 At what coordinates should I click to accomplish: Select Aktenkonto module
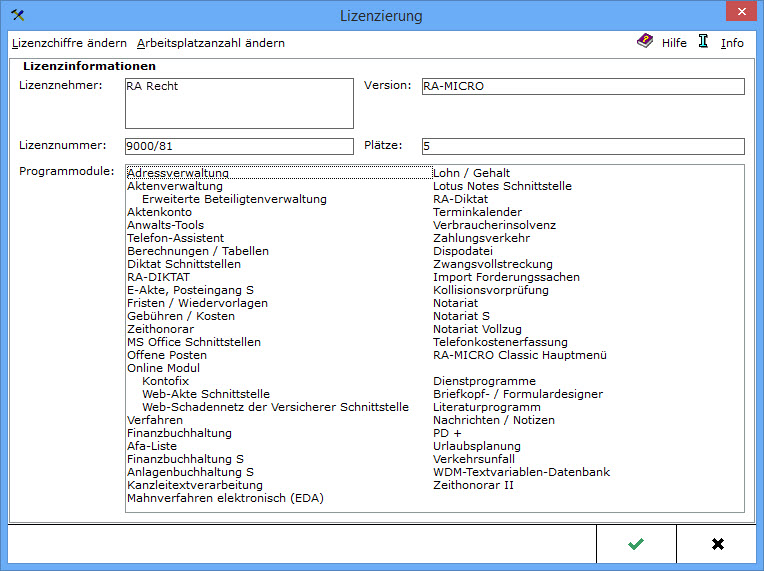(159, 212)
